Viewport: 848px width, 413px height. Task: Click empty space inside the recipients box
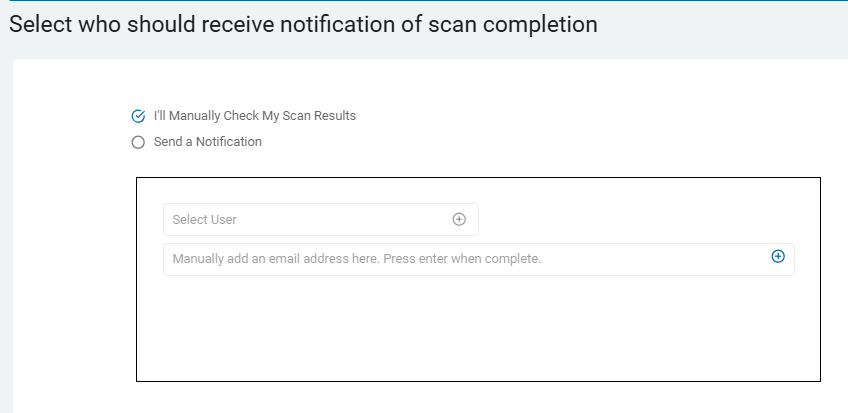pos(478,330)
